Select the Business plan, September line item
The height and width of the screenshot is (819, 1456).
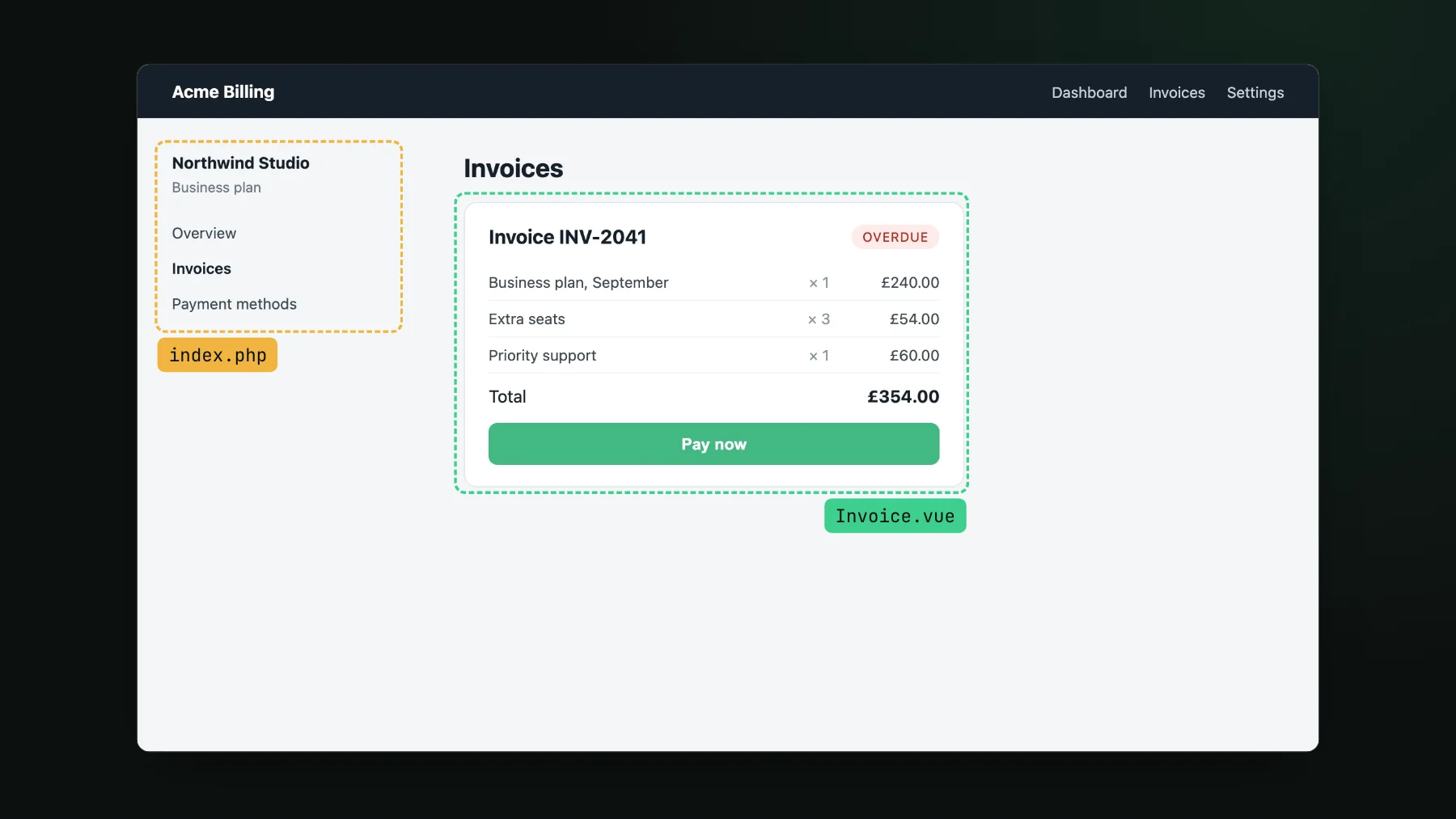(713, 283)
